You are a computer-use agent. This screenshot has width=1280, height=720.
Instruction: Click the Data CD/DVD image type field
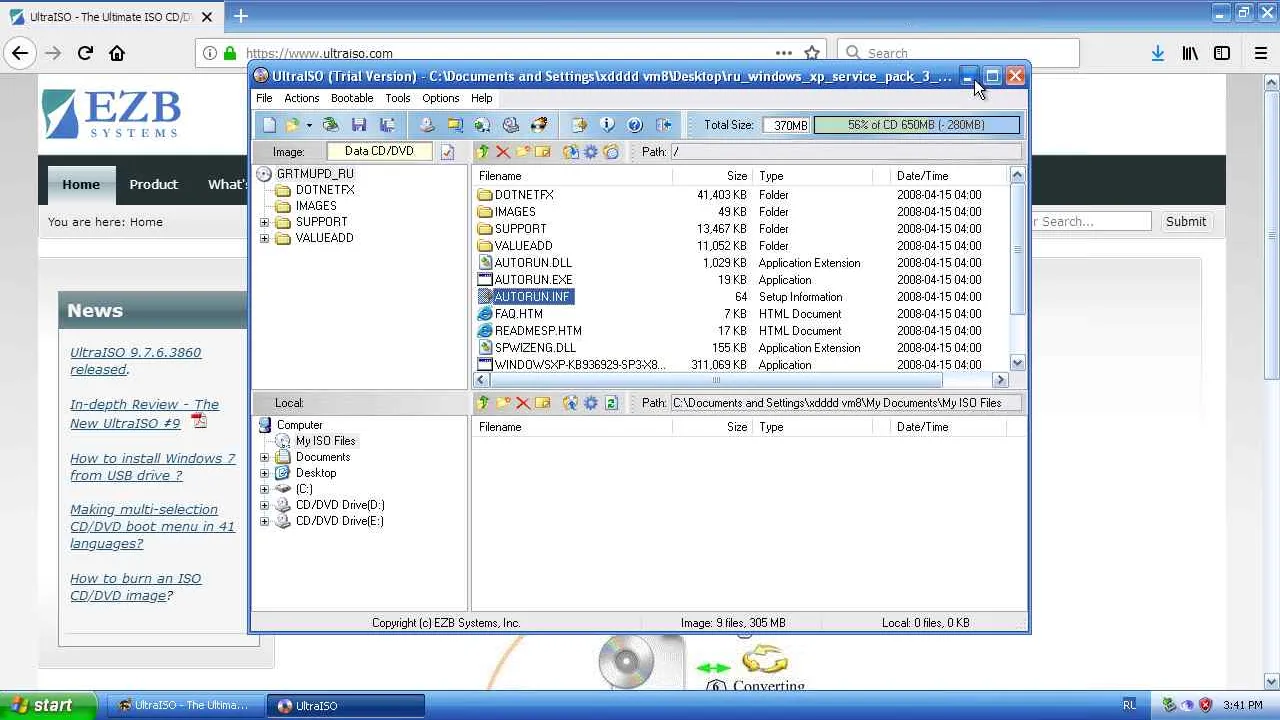(x=379, y=152)
